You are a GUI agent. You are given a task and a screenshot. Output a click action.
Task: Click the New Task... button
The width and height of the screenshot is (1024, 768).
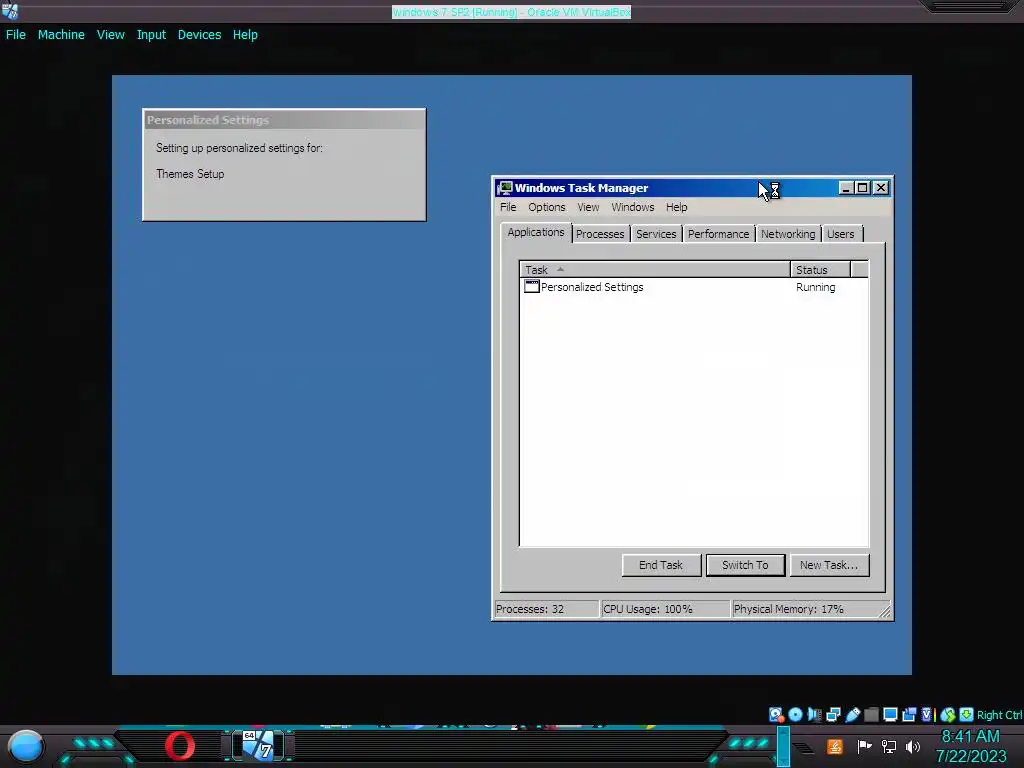pos(829,565)
